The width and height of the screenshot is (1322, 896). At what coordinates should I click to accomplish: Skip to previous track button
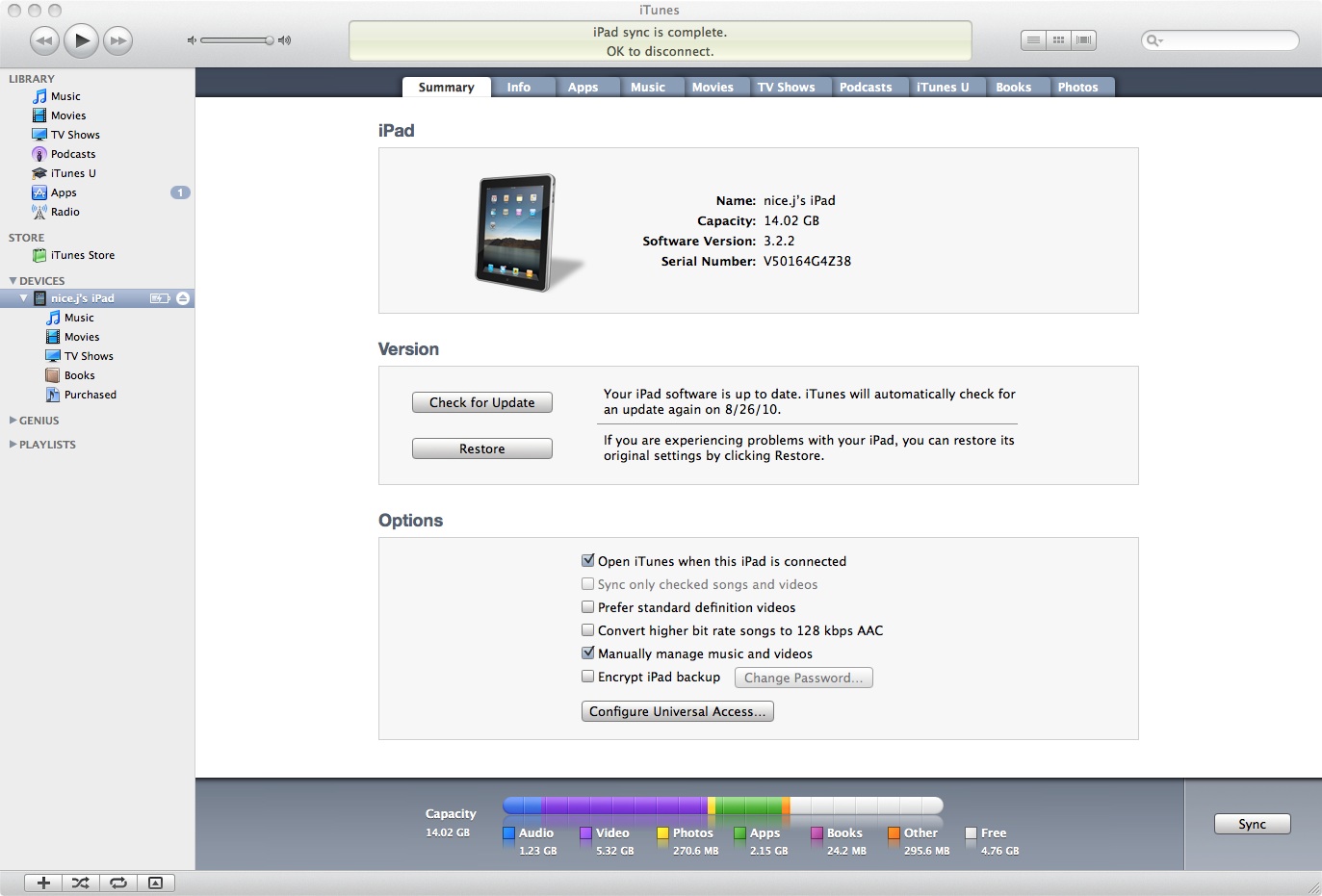44,40
